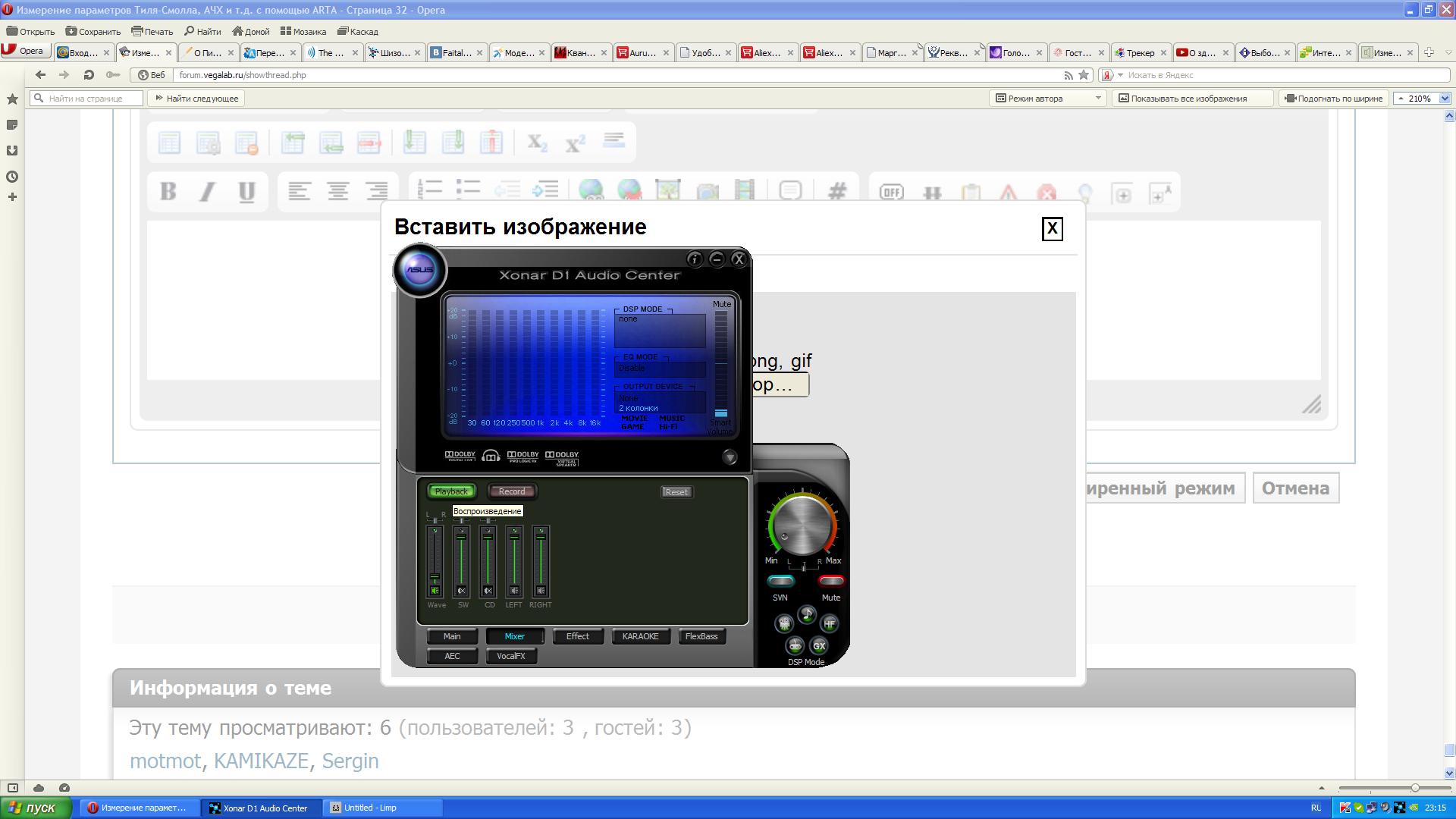
Task: Open Opera downloads panel icon
Action: tap(12, 150)
